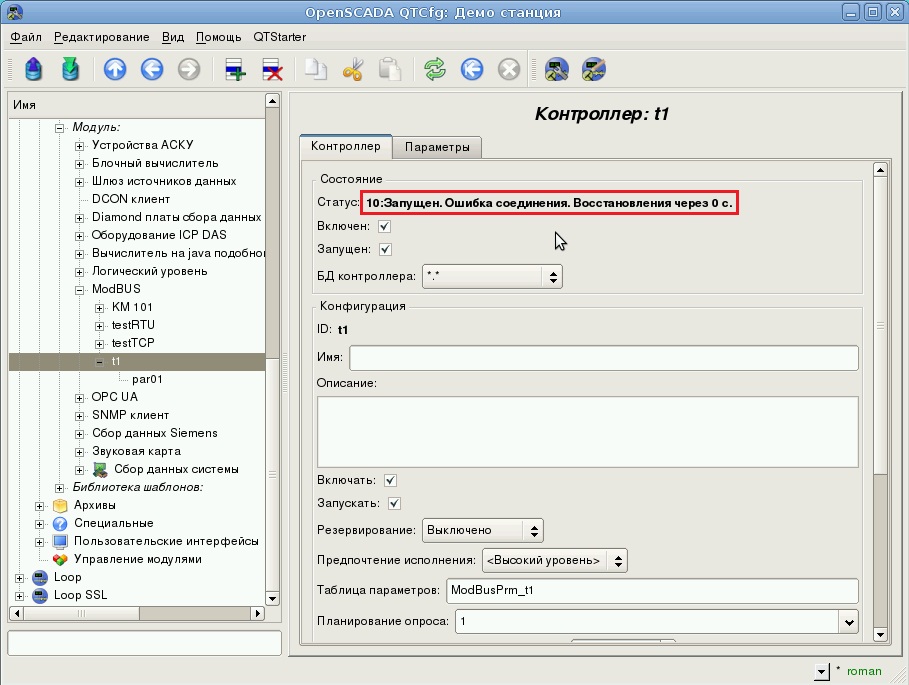Expand the 'OPC UA' tree node

(x=81, y=397)
